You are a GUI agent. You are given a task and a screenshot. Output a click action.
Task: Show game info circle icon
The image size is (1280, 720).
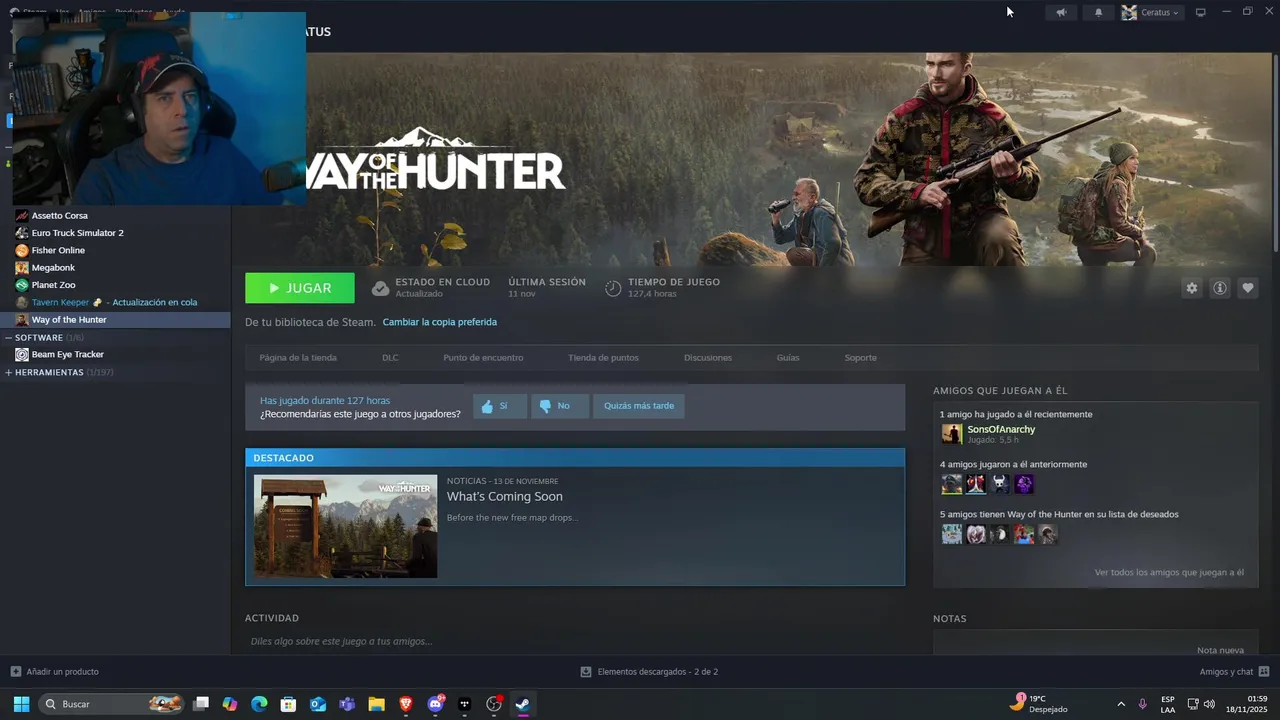coord(1220,288)
